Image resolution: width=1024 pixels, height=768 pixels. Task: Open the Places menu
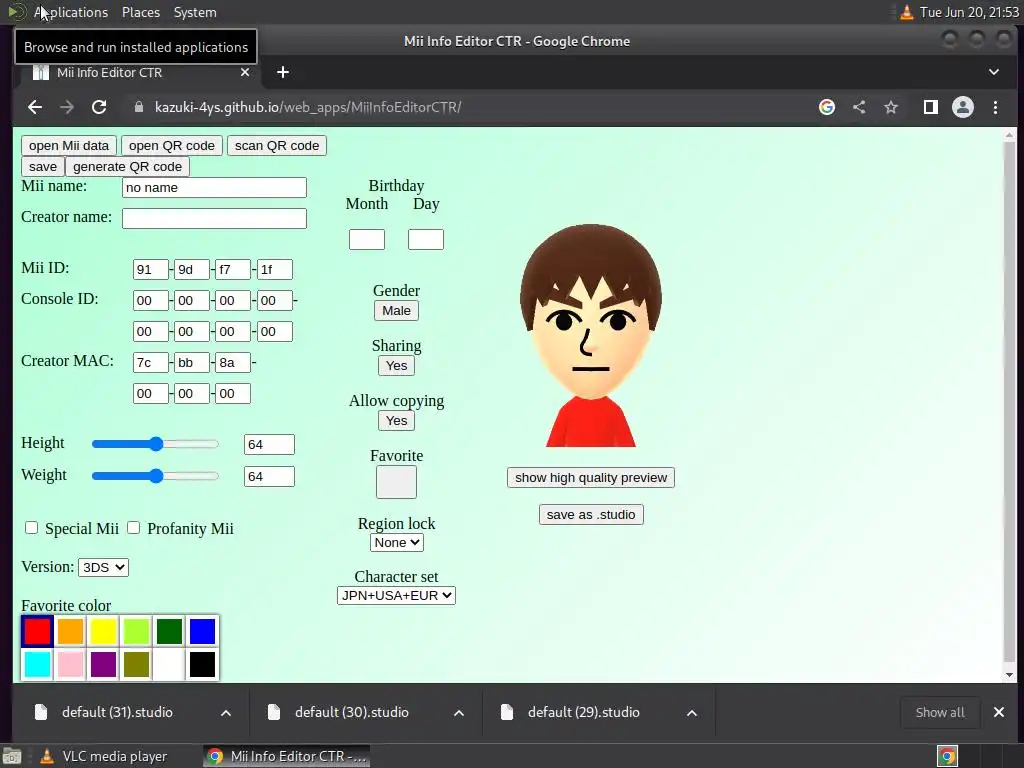pyautogui.click(x=141, y=12)
